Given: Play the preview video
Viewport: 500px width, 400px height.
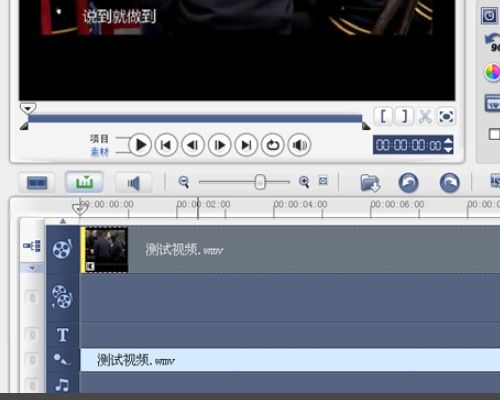Looking at the screenshot, I should pos(140,145).
